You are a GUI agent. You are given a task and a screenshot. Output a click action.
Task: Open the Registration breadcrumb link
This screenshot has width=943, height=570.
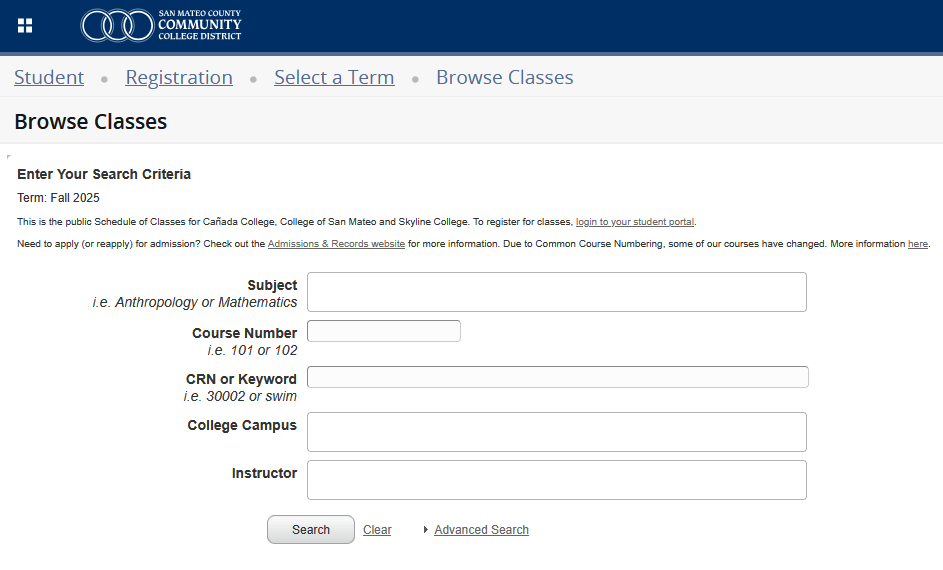click(x=179, y=77)
